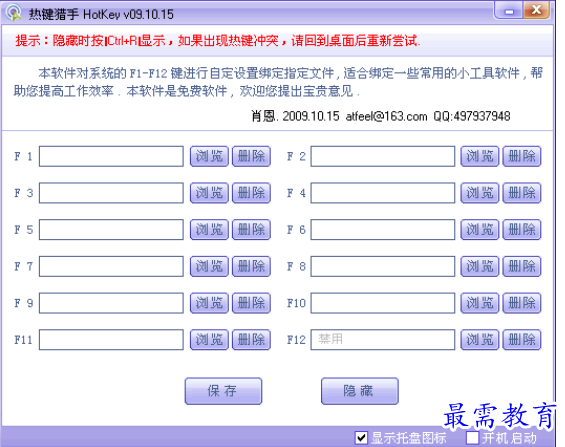The height and width of the screenshot is (447, 565).
Task: Browse (浏览) a file for F4
Action: coord(480,193)
